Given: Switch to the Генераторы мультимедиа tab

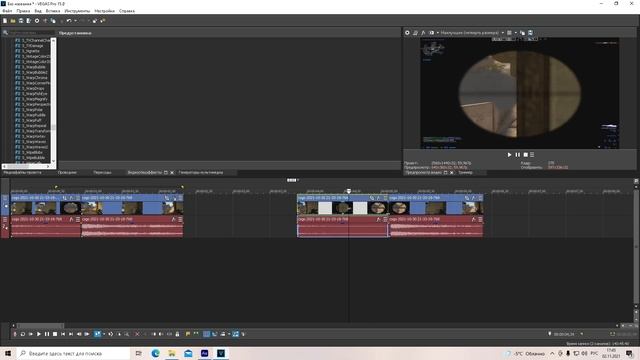Looking at the screenshot, I should (x=201, y=173).
